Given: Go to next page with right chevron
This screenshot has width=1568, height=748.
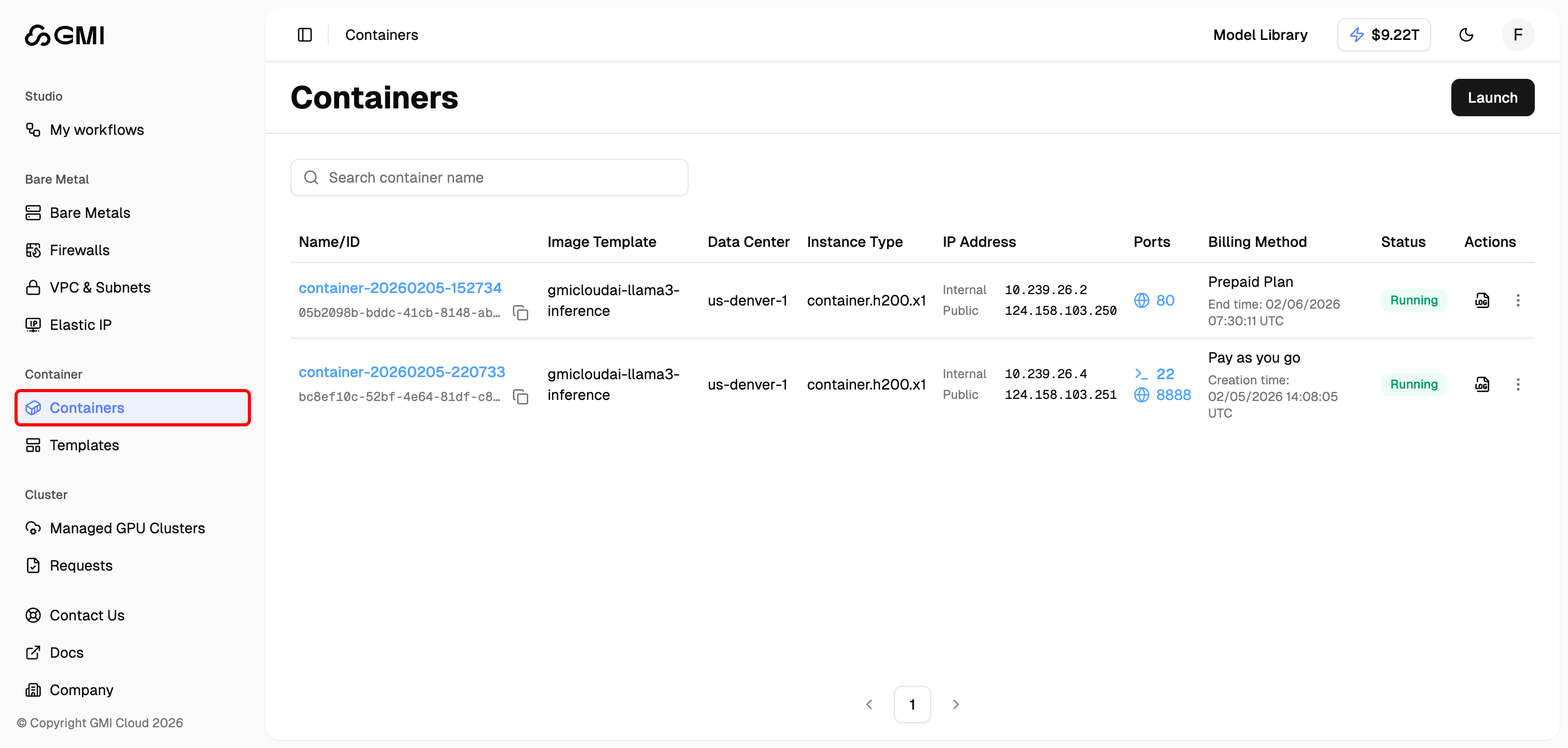Looking at the screenshot, I should [956, 704].
